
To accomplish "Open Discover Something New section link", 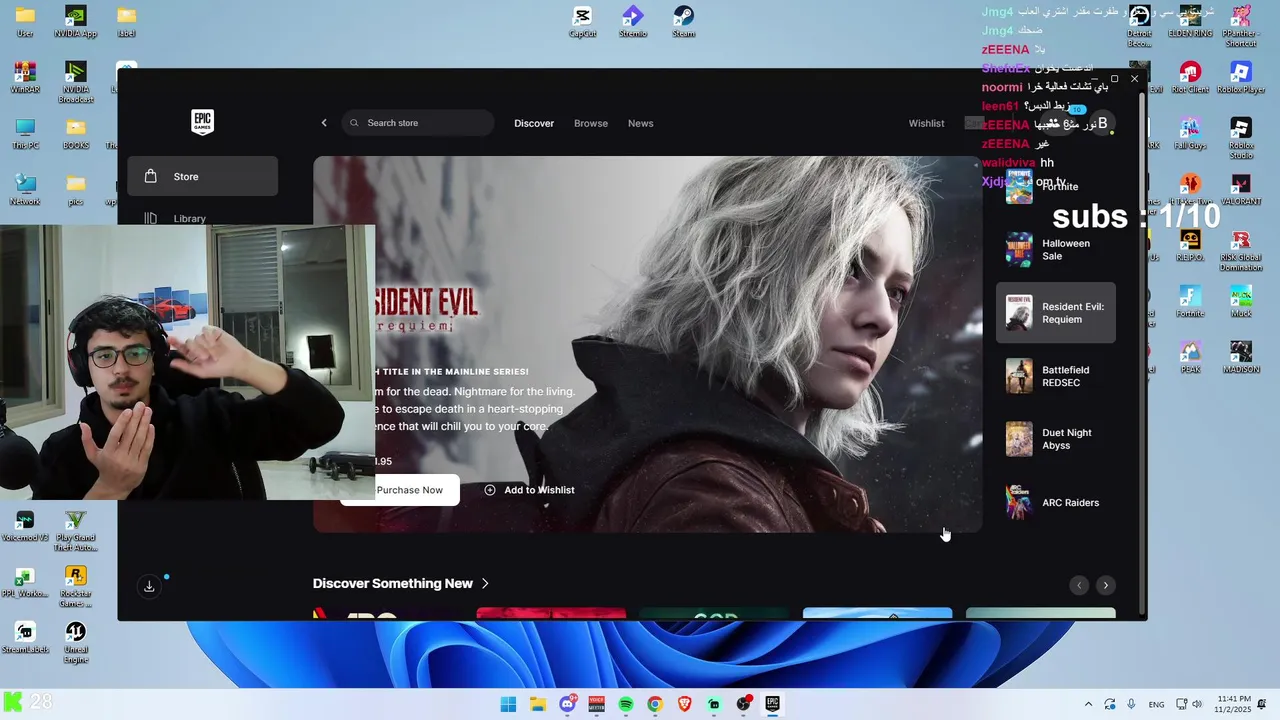I will [x=401, y=583].
